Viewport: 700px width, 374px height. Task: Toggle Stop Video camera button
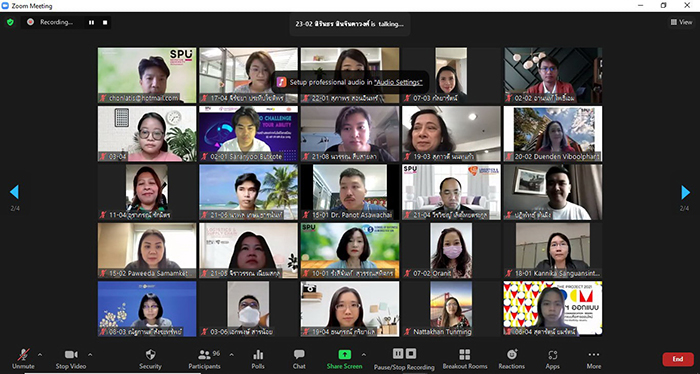click(x=71, y=359)
